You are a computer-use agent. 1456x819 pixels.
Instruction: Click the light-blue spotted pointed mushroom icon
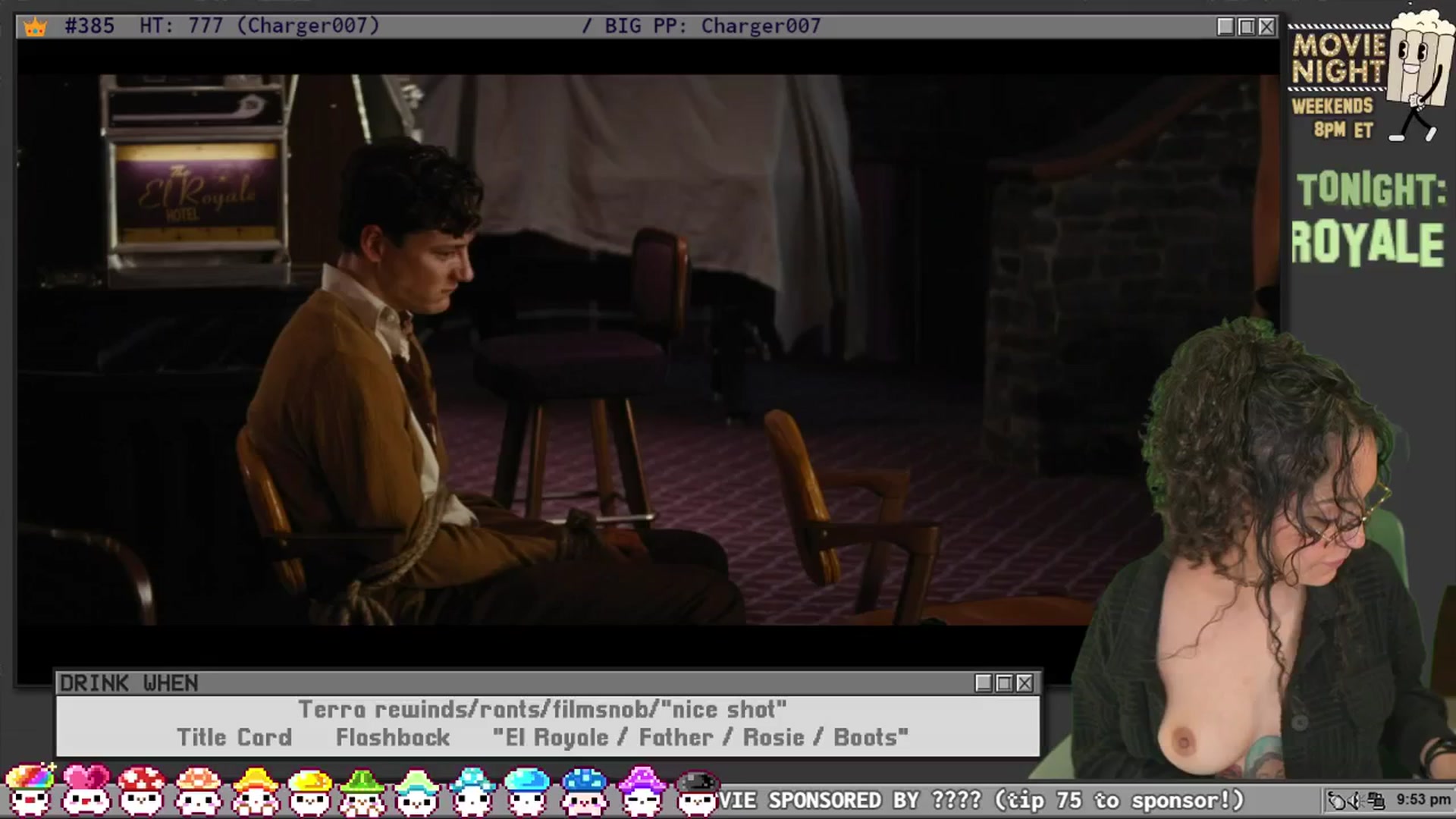(472, 790)
